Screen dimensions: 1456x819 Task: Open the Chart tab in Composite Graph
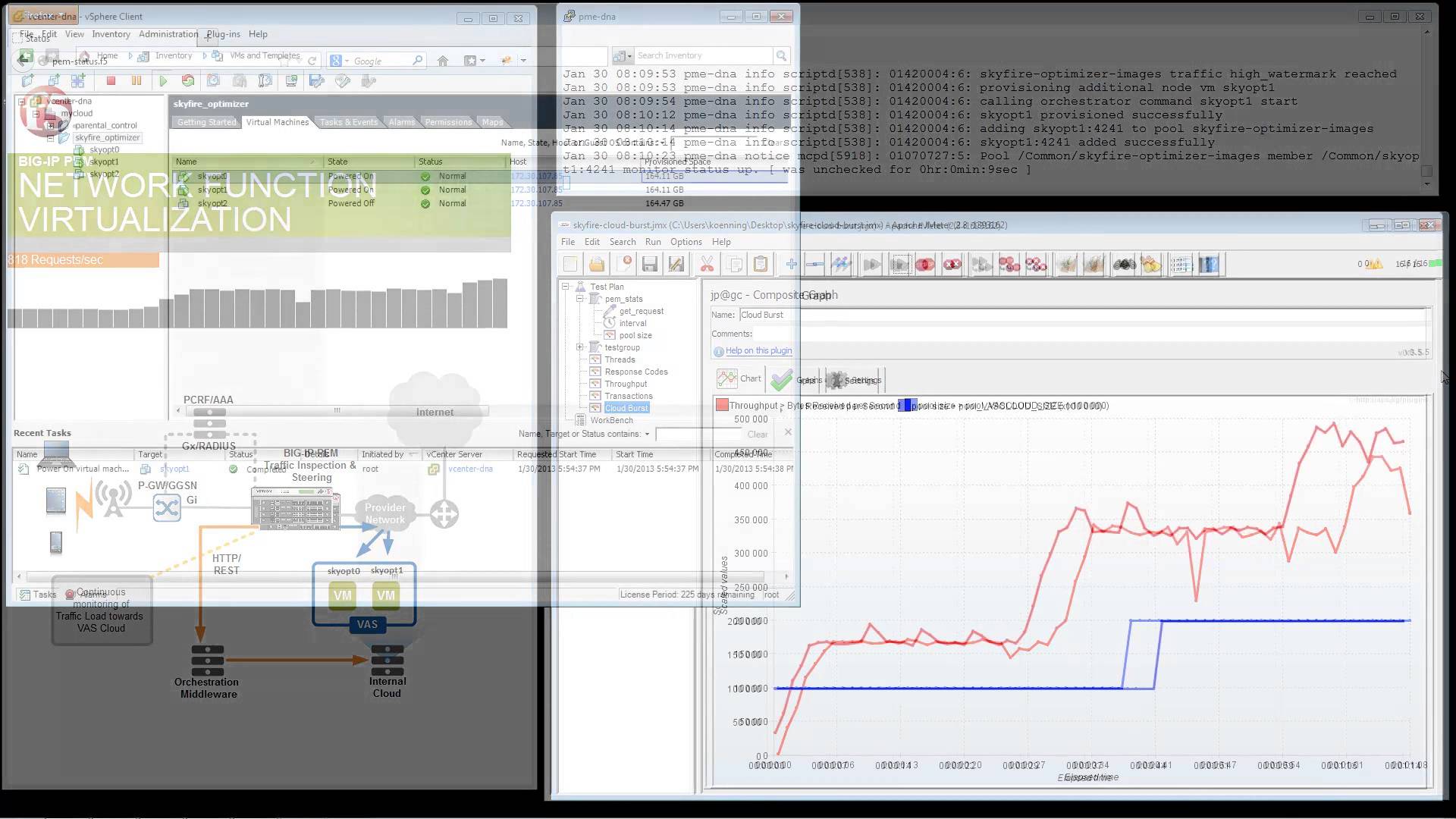(x=740, y=378)
